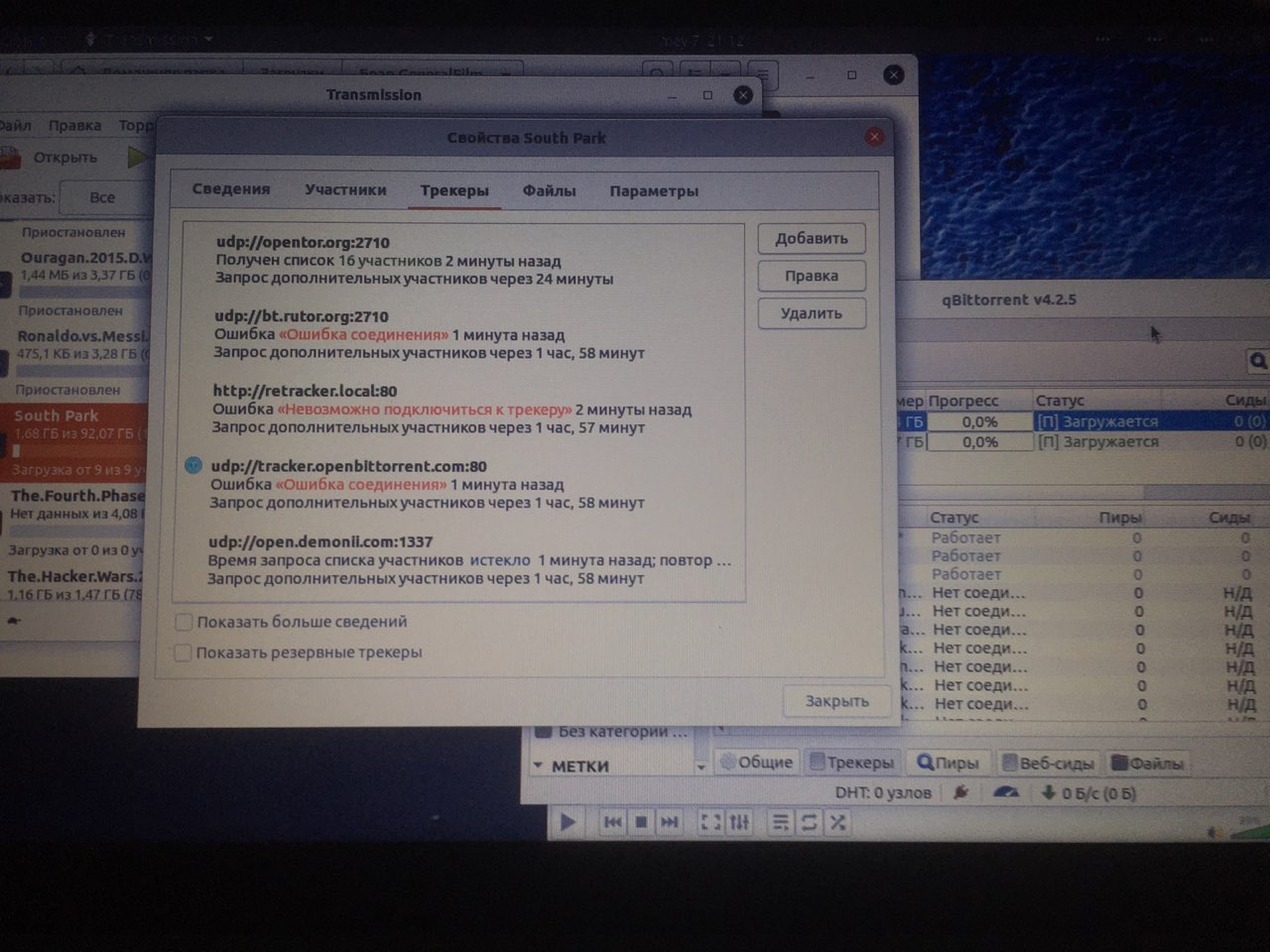Switch to Параметры tab
The image size is (1270, 952).
(x=654, y=190)
